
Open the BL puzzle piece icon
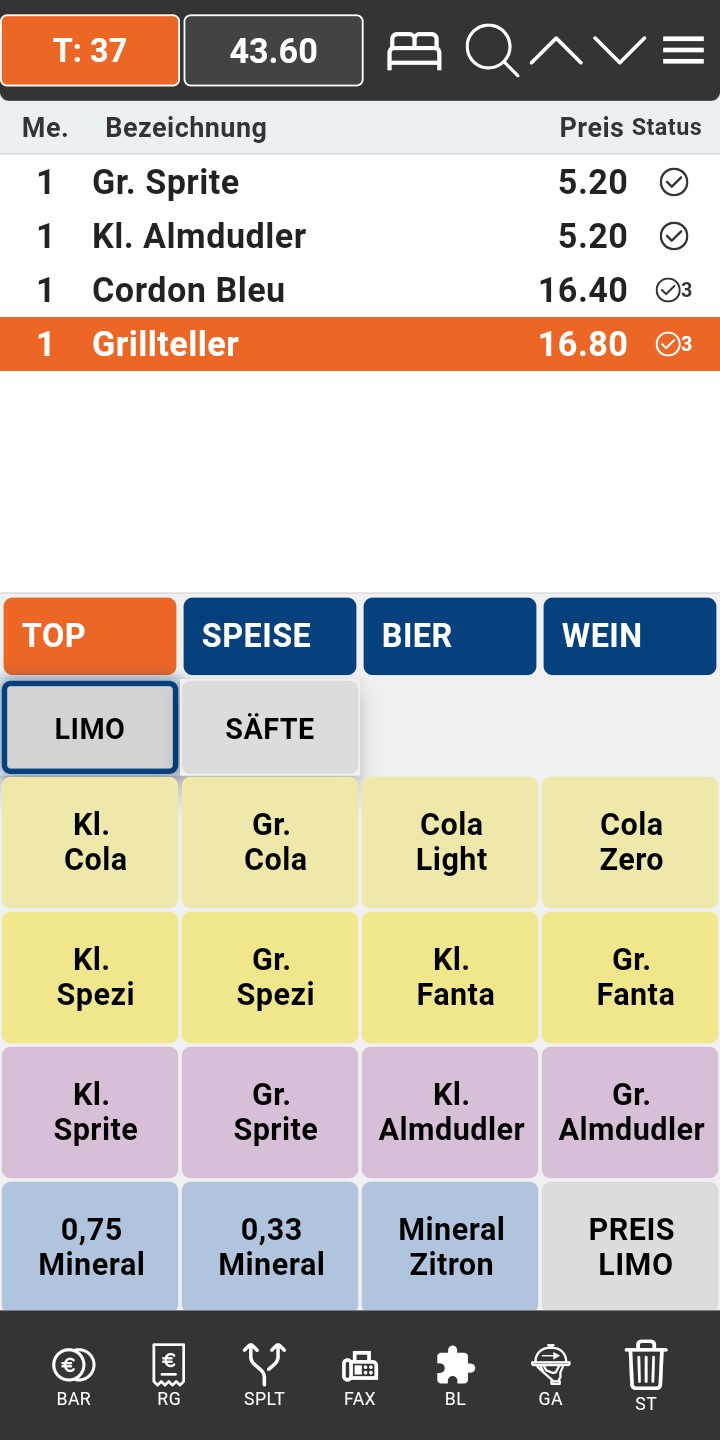pyautogui.click(x=455, y=1374)
